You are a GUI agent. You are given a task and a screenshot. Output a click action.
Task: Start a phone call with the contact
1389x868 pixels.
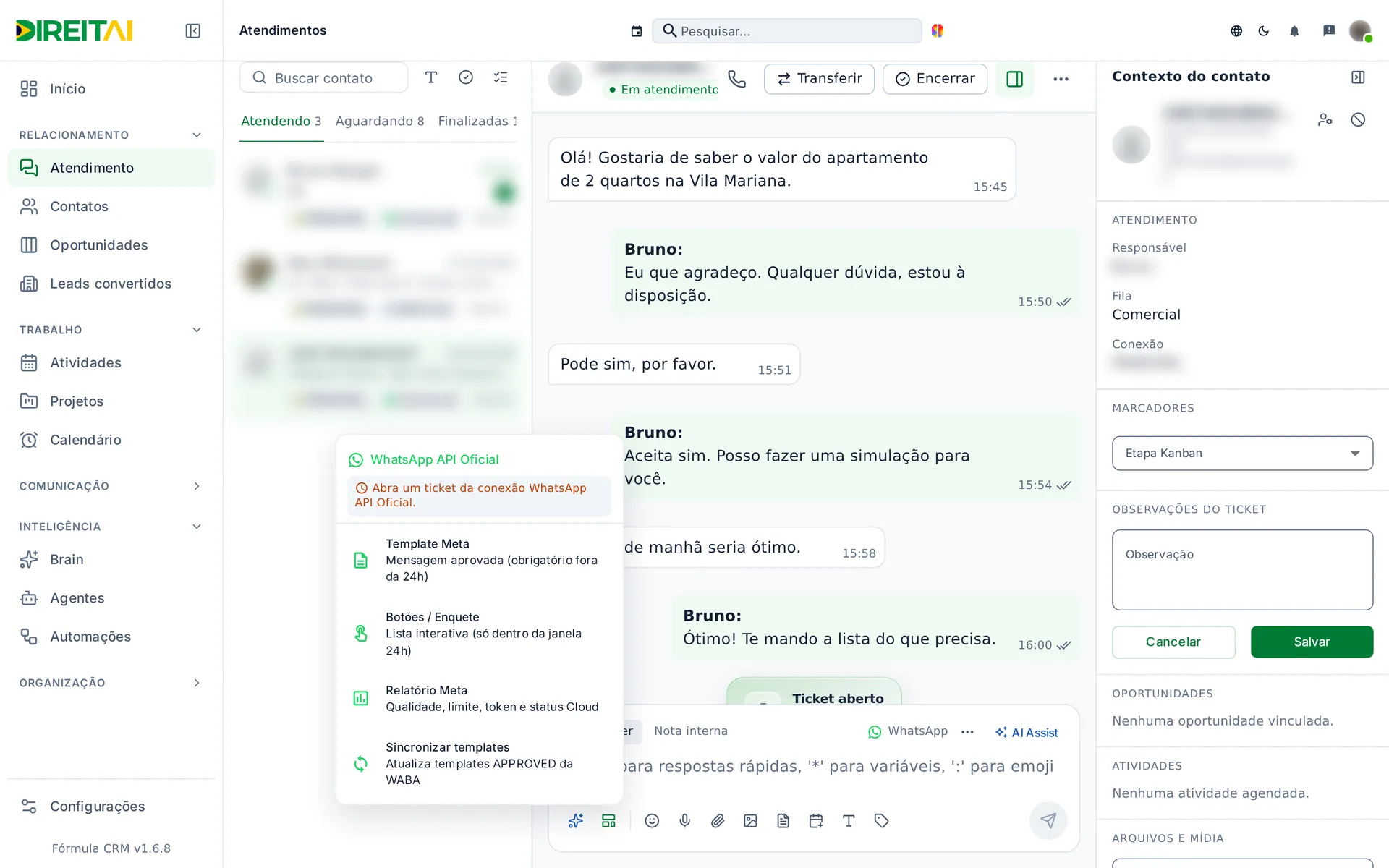coord(736,79)
